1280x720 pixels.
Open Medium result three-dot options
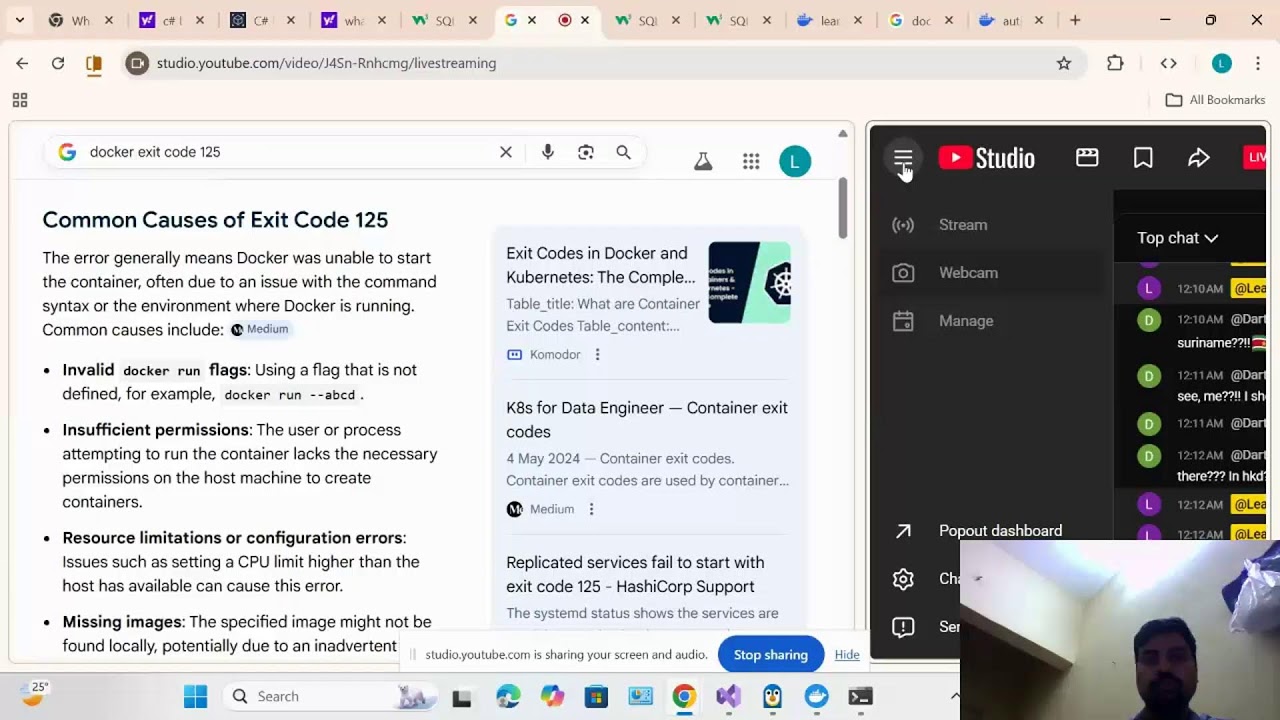pos(591,509)
